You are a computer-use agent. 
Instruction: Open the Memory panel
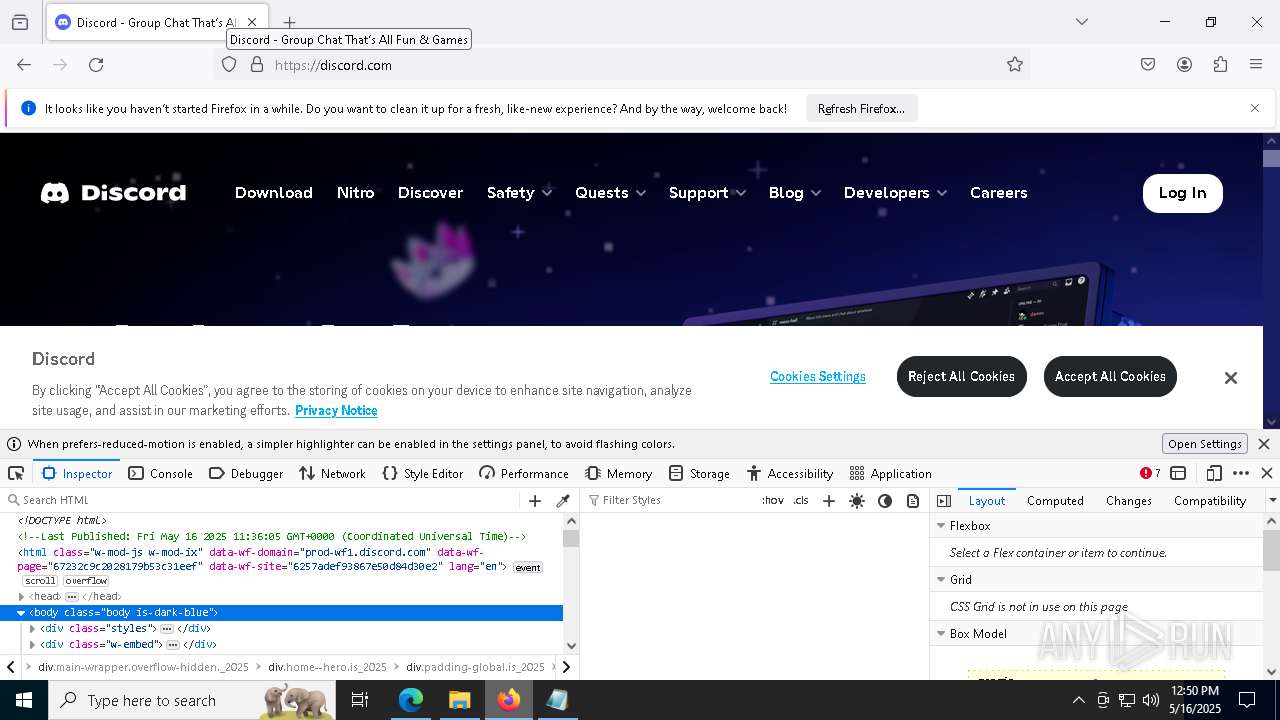pyautogui.click(x=619, y=473)
